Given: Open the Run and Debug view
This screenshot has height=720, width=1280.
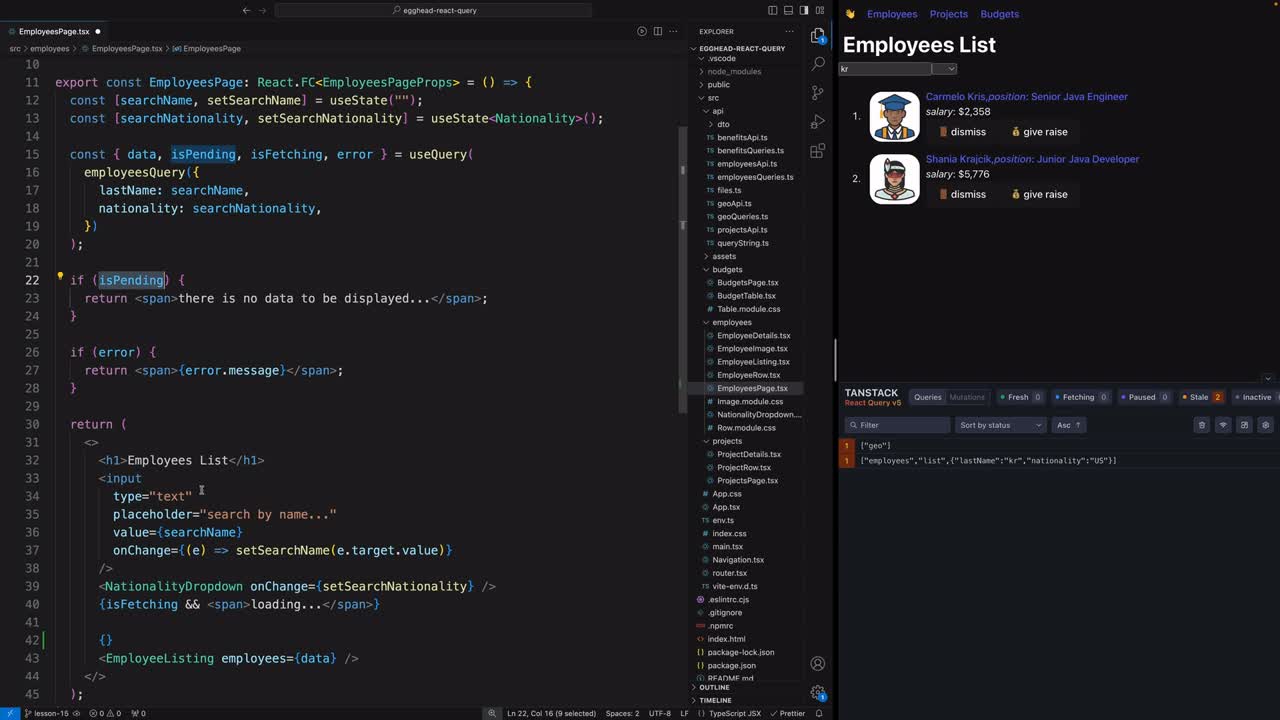Looking at the screenshot, I should tap(818, 121).
